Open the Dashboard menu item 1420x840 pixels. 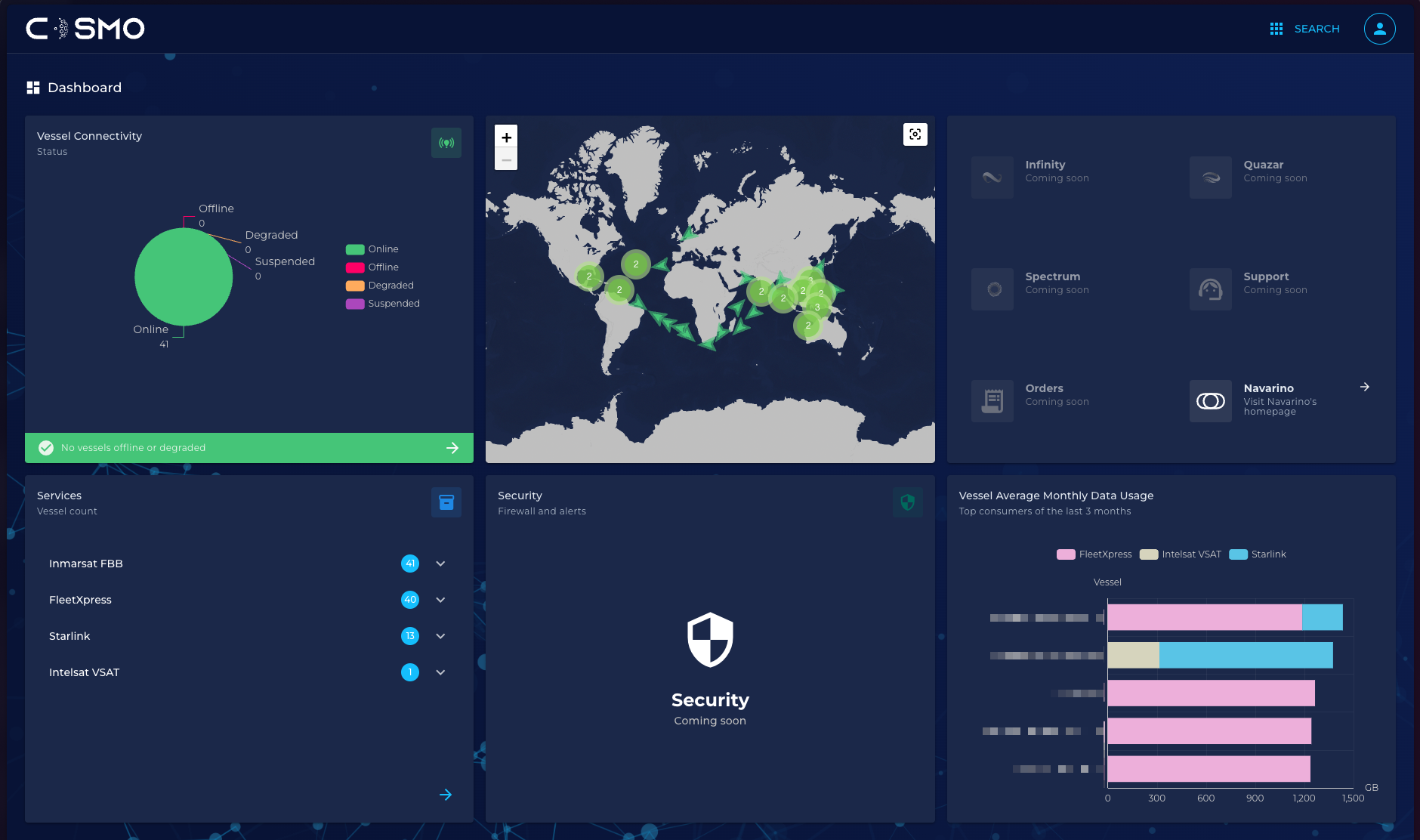(x=74, y=88)
